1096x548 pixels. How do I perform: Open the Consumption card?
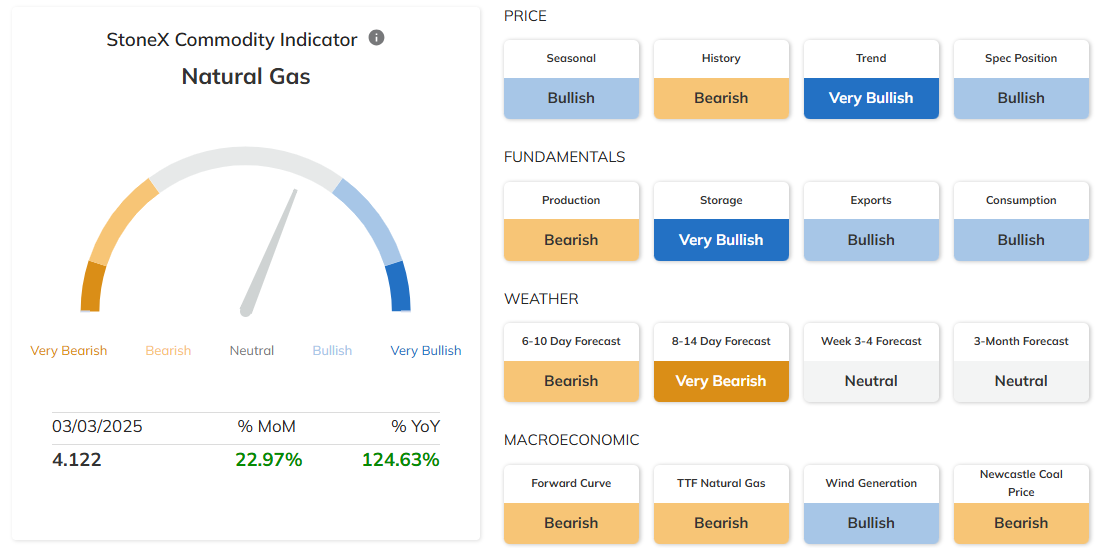(1021, 221)
